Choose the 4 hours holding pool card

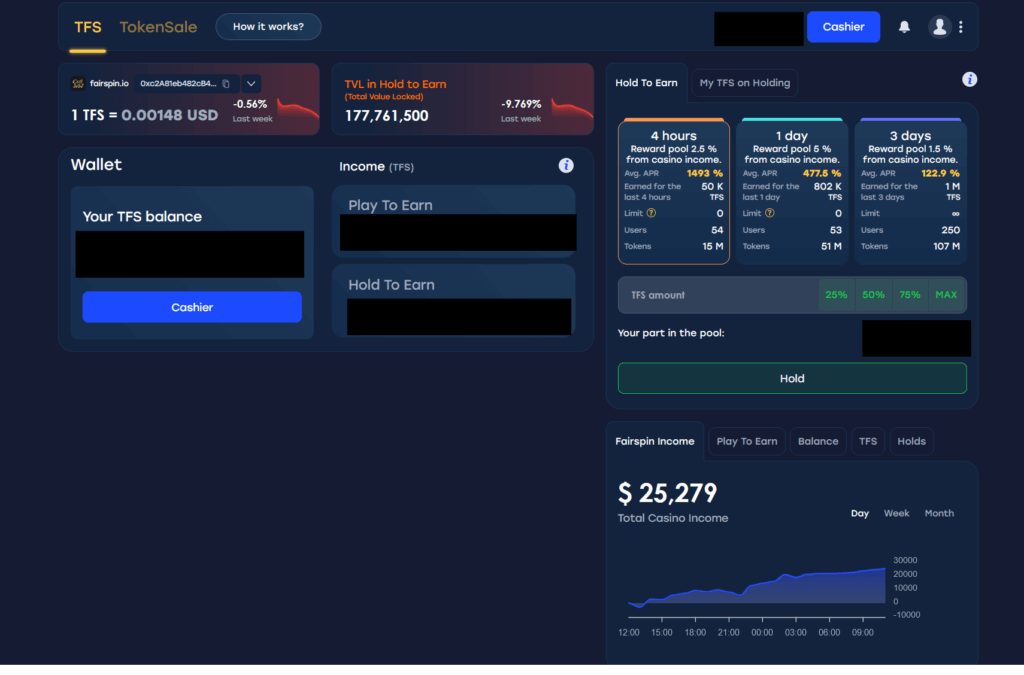click(x=673, y=191)
